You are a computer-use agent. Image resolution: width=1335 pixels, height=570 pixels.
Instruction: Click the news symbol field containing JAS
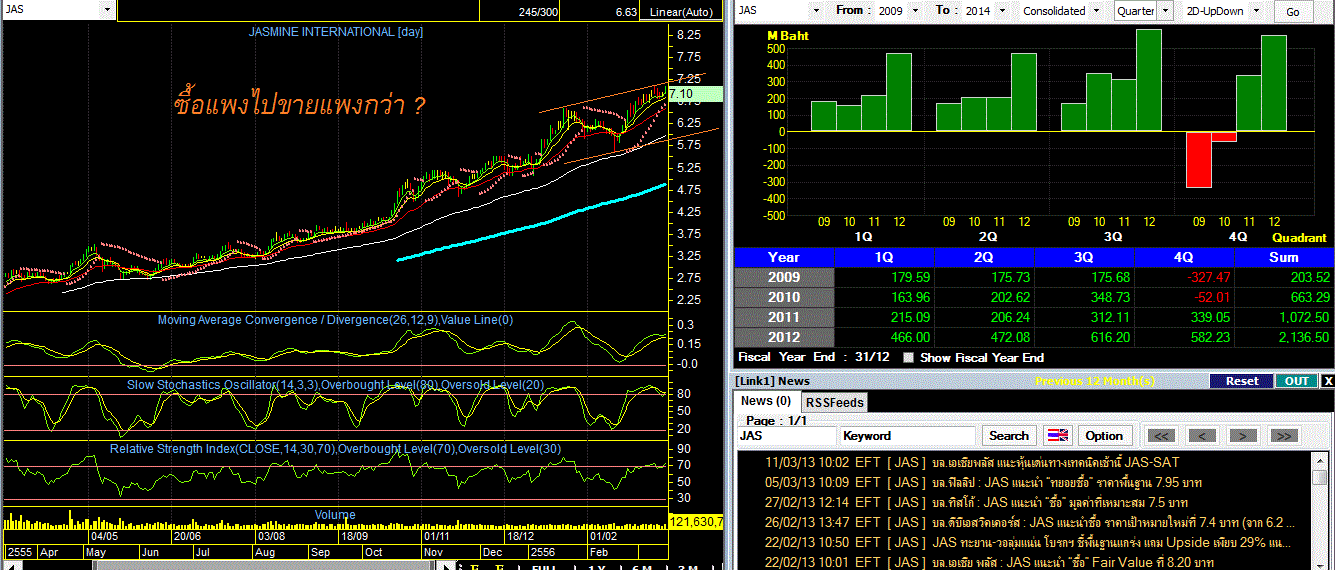(x=785, y=436)
